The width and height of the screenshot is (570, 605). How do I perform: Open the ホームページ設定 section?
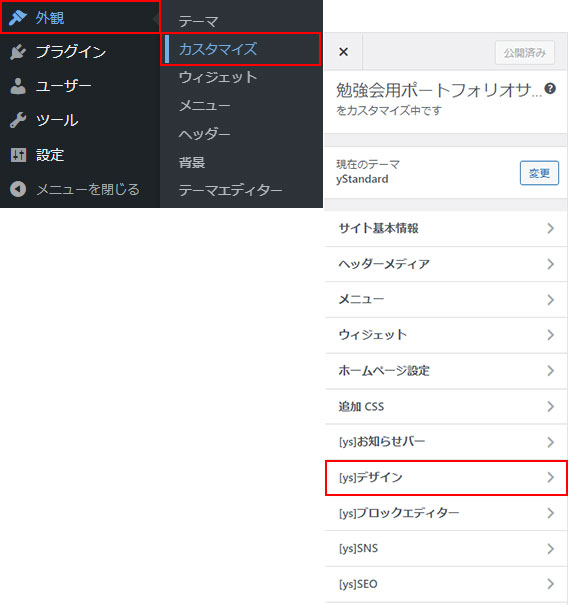click(x=446, y=371)
